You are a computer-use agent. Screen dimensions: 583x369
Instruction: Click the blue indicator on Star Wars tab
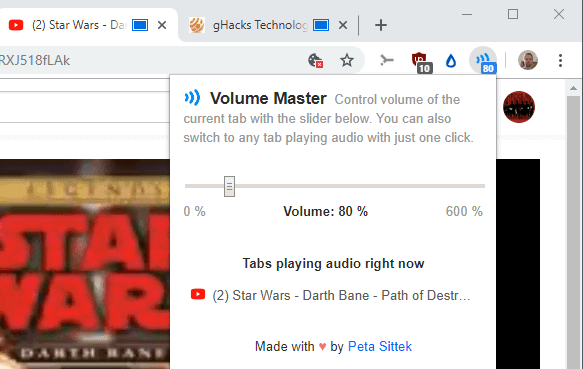[140, 25]
